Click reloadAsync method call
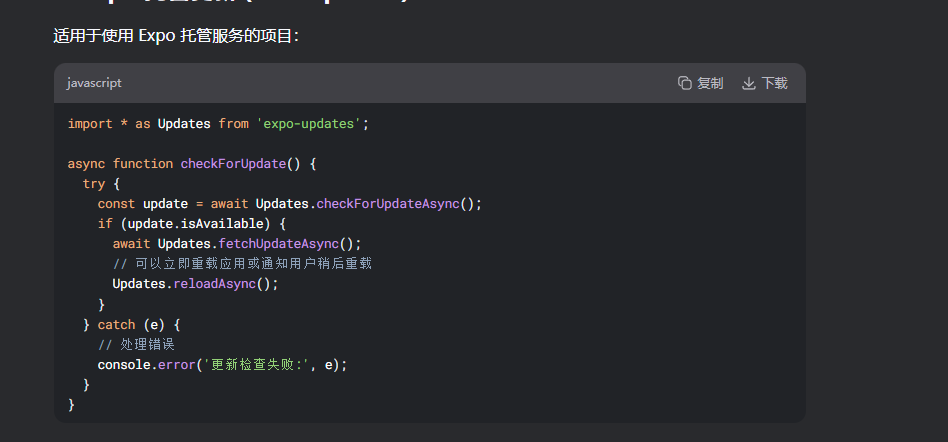 215,284
